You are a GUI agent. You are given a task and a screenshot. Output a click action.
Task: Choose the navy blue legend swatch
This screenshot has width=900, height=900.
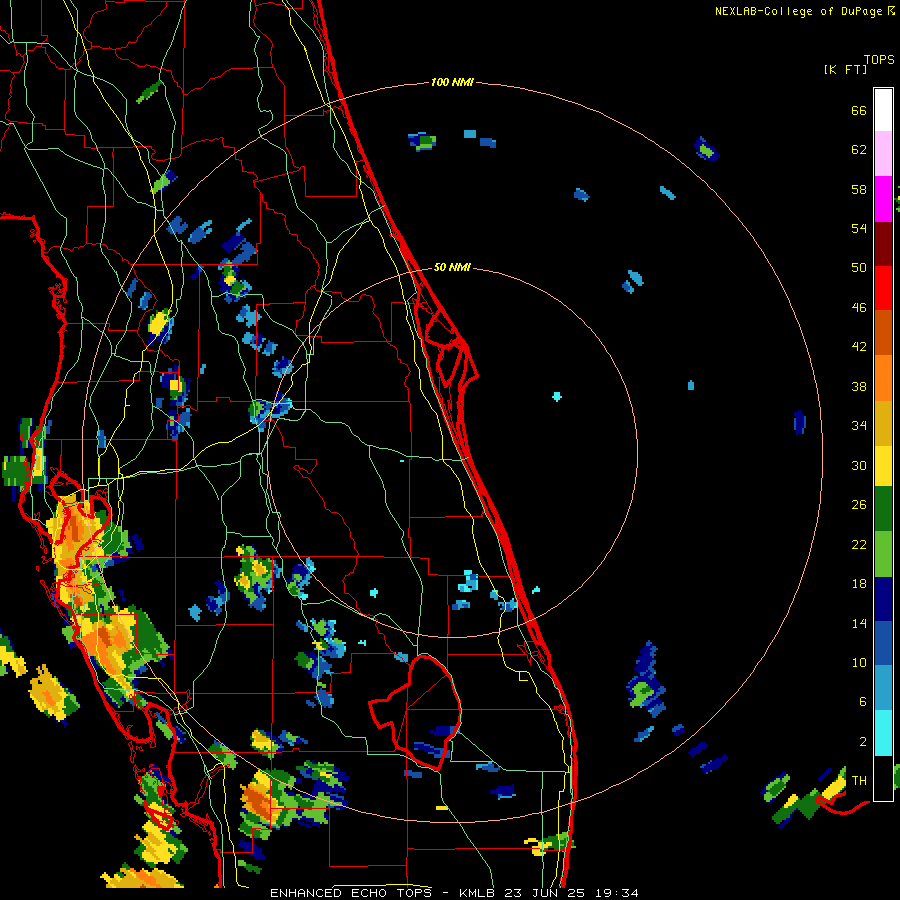(x=883, y=599)
